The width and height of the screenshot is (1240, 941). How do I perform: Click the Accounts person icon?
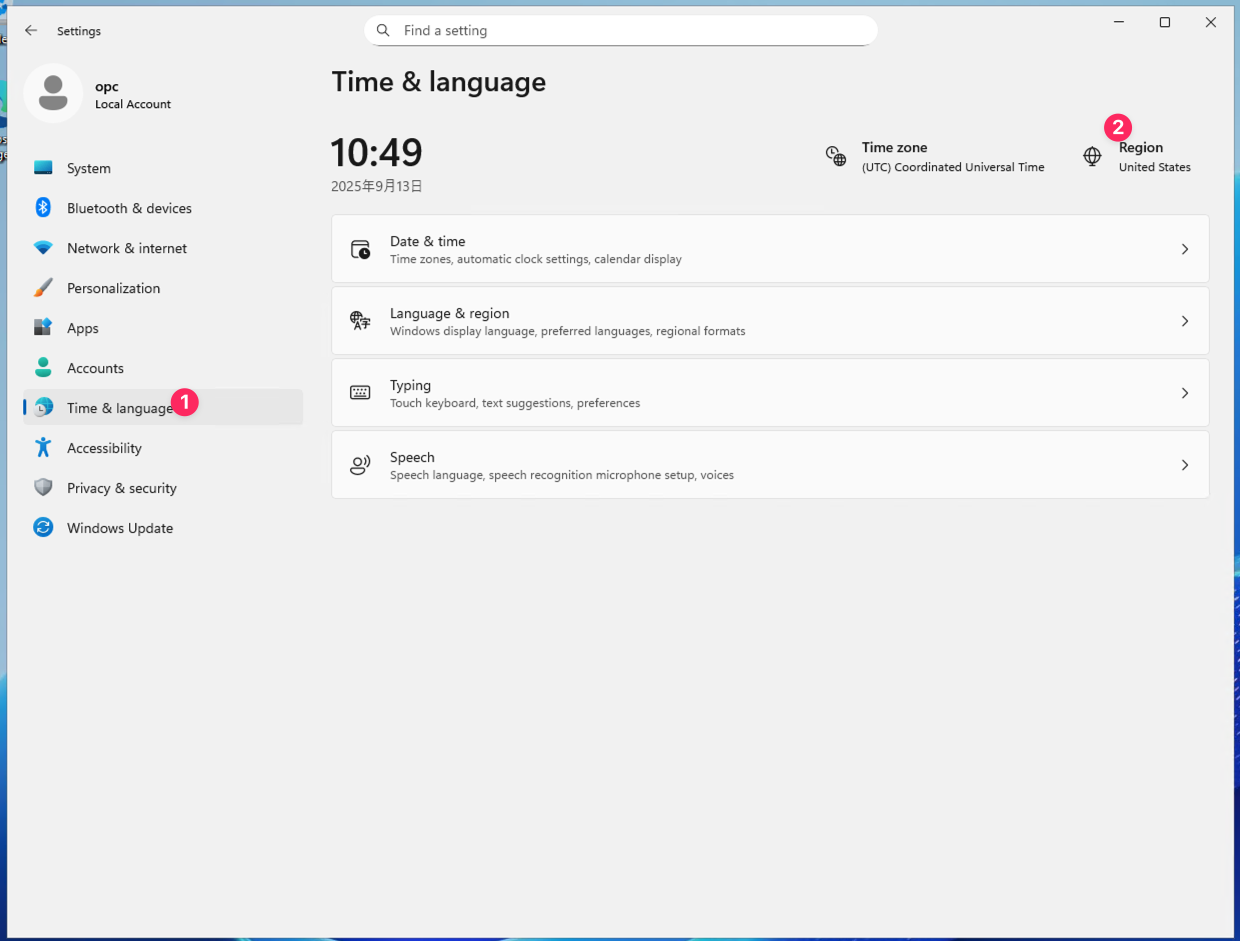tap(43, 368)
